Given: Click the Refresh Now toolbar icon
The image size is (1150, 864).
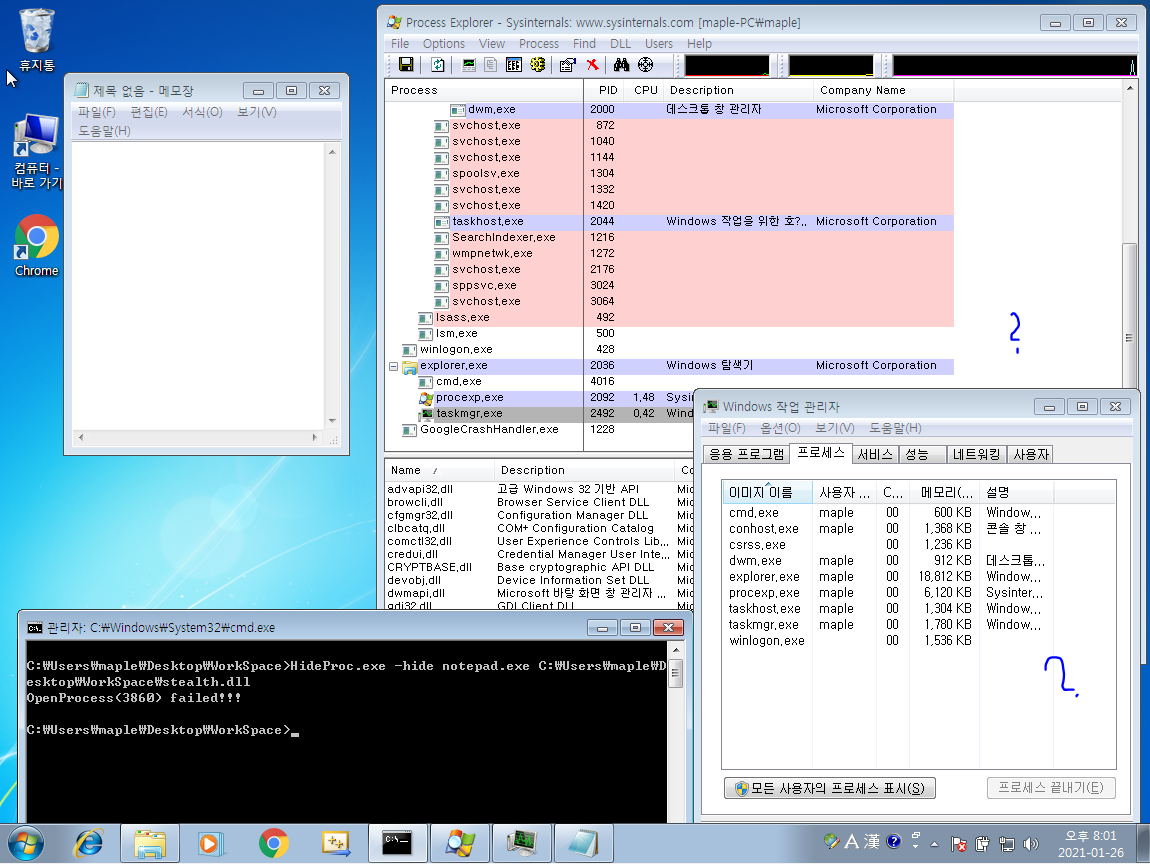Looking at the screenshot, I should click(438, 65).
